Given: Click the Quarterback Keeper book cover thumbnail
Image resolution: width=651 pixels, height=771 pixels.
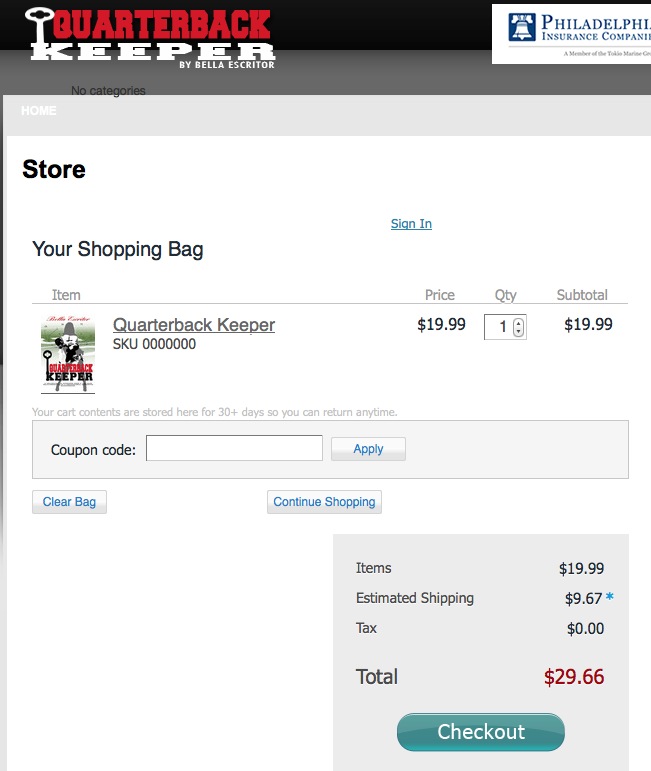Looking at the screenshot, I should (x=68, y=354).
